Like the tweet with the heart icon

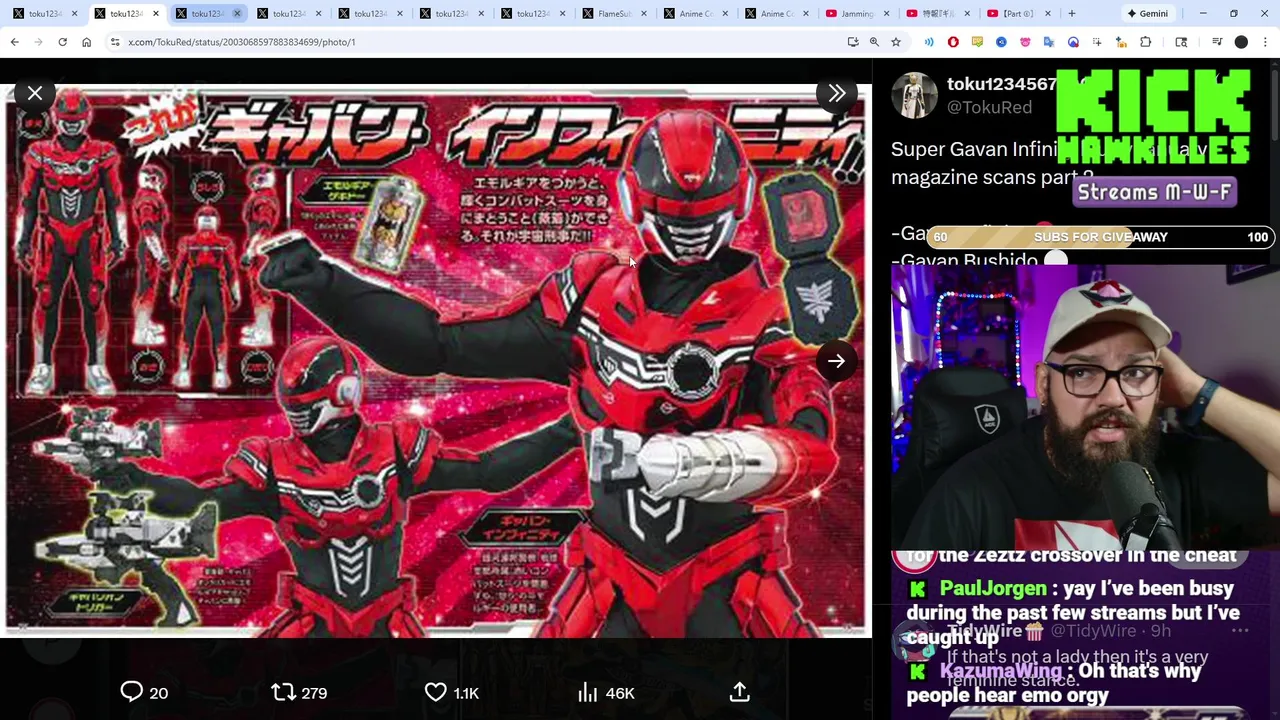[436, 692]
